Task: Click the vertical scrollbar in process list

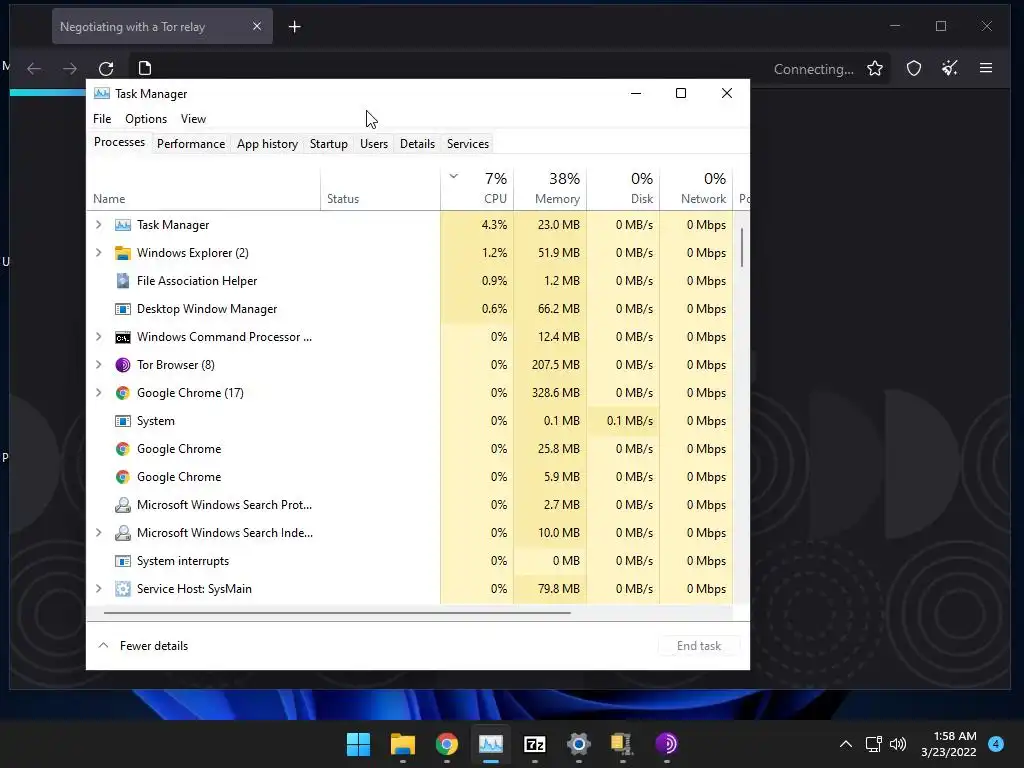Action: click(742, 248)
